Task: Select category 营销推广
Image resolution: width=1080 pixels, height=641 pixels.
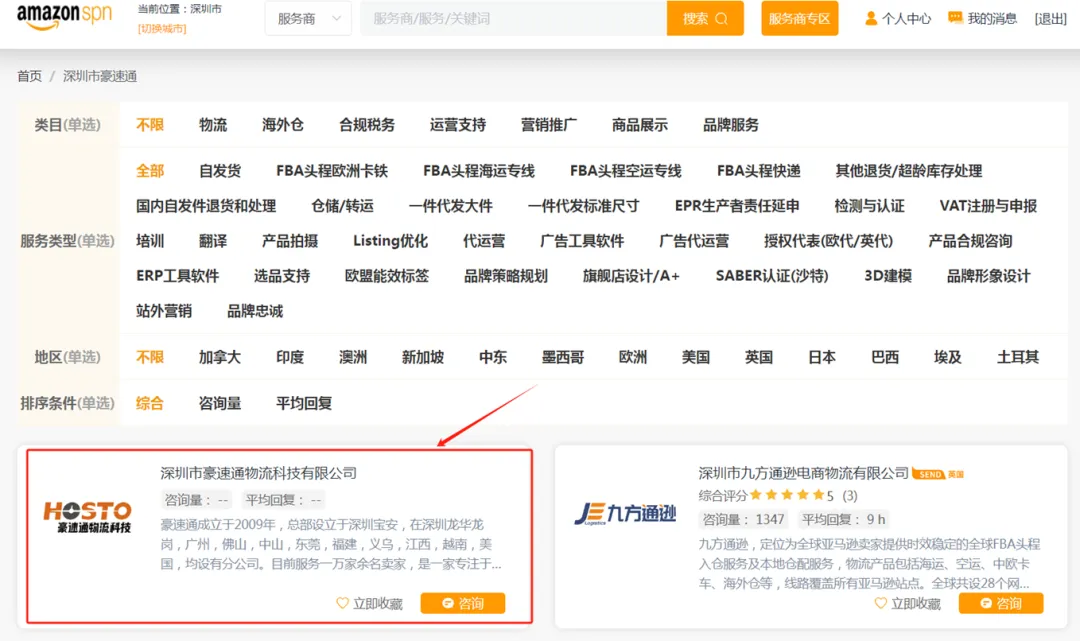Action: pyautogui.click(x=548, y=125)
